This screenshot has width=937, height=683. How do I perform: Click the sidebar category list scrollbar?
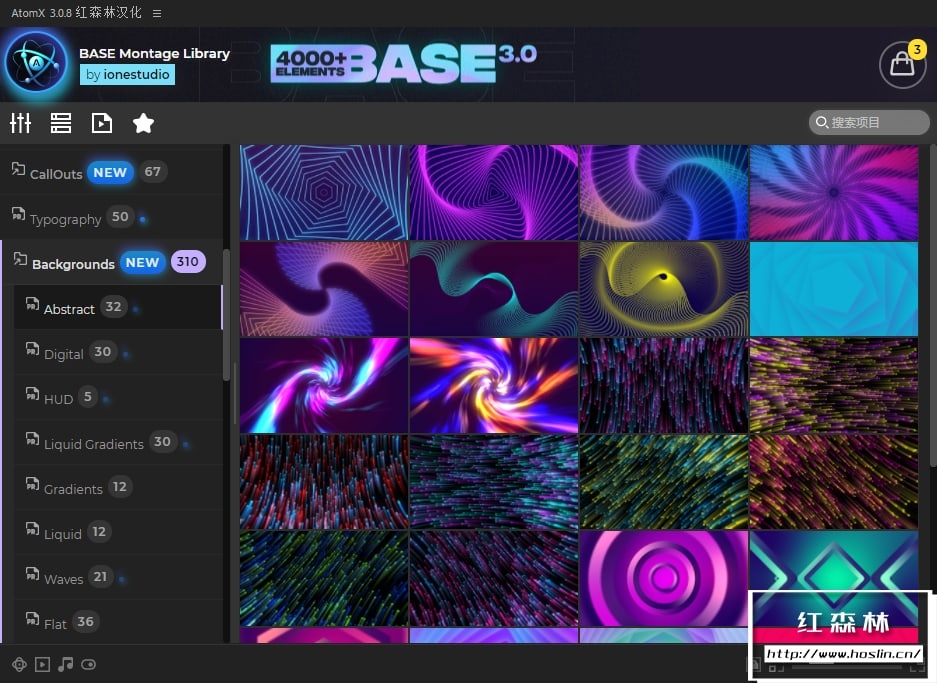(226, 314)
